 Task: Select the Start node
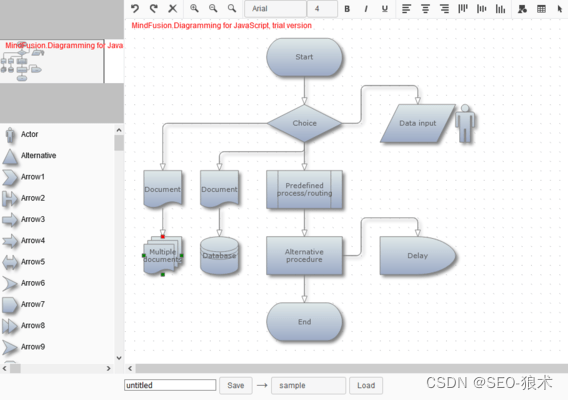pos(304,57)
